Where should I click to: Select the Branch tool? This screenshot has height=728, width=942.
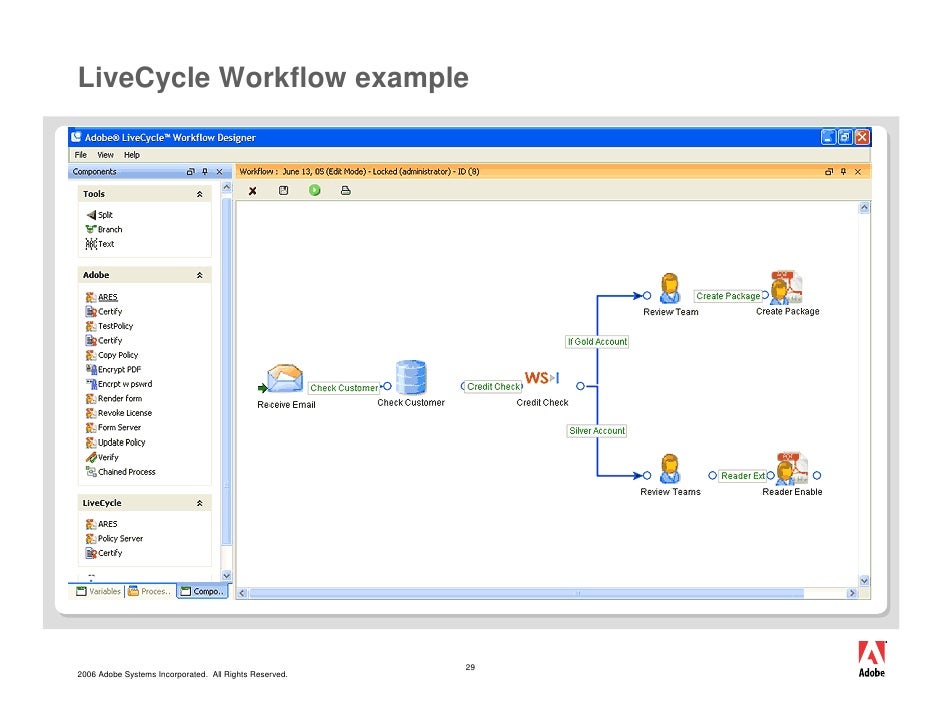(104, 229)
